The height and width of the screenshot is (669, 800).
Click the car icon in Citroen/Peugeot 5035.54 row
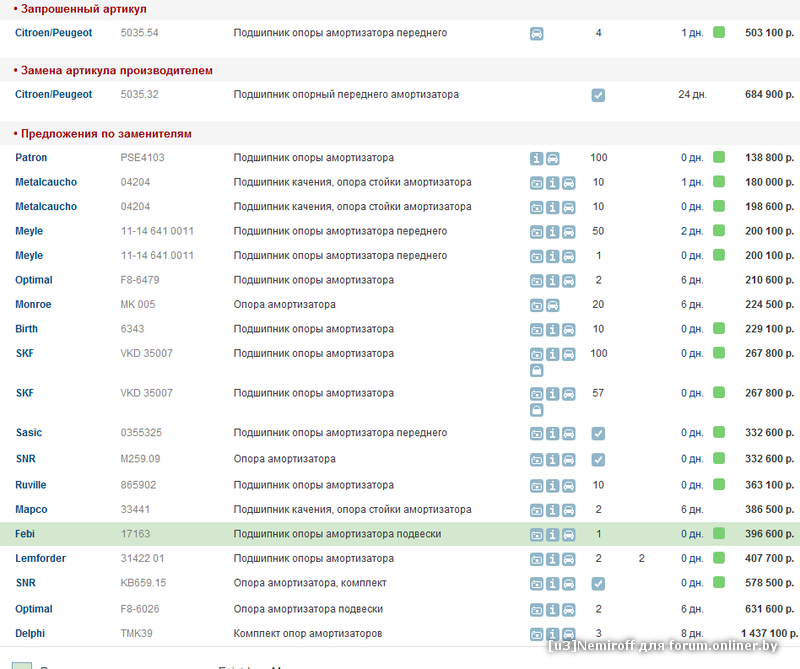(537, 33)
